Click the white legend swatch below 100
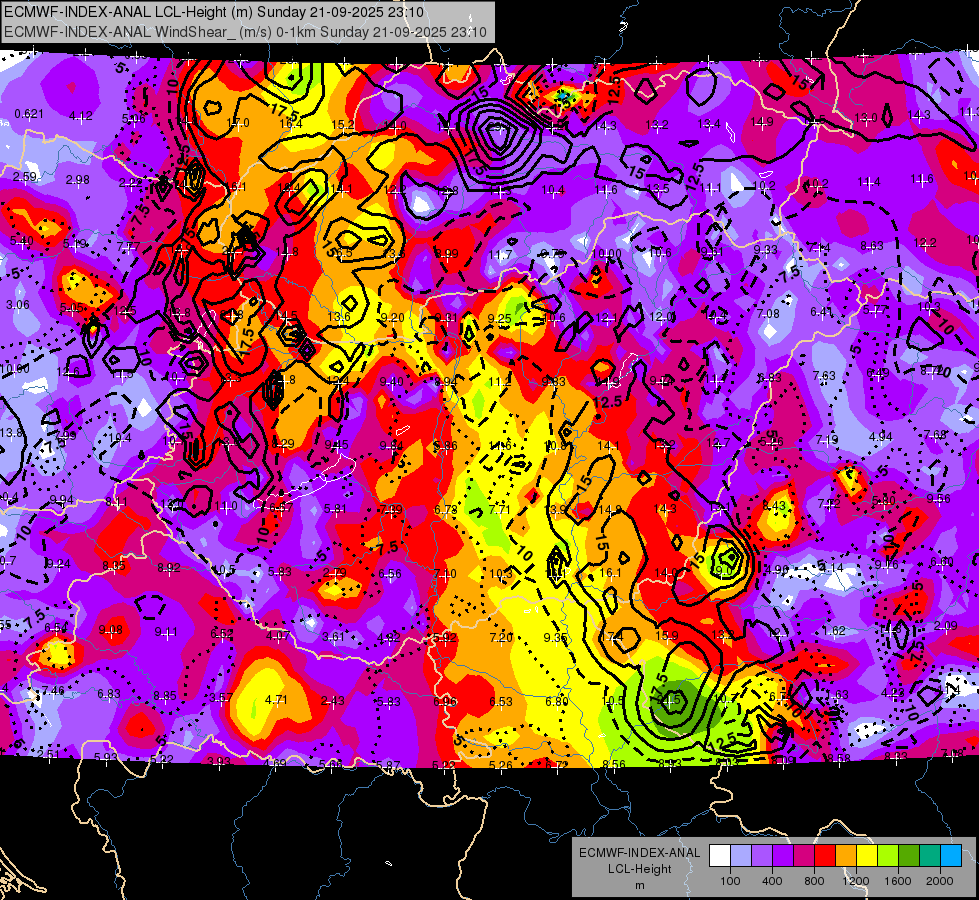 720,856
